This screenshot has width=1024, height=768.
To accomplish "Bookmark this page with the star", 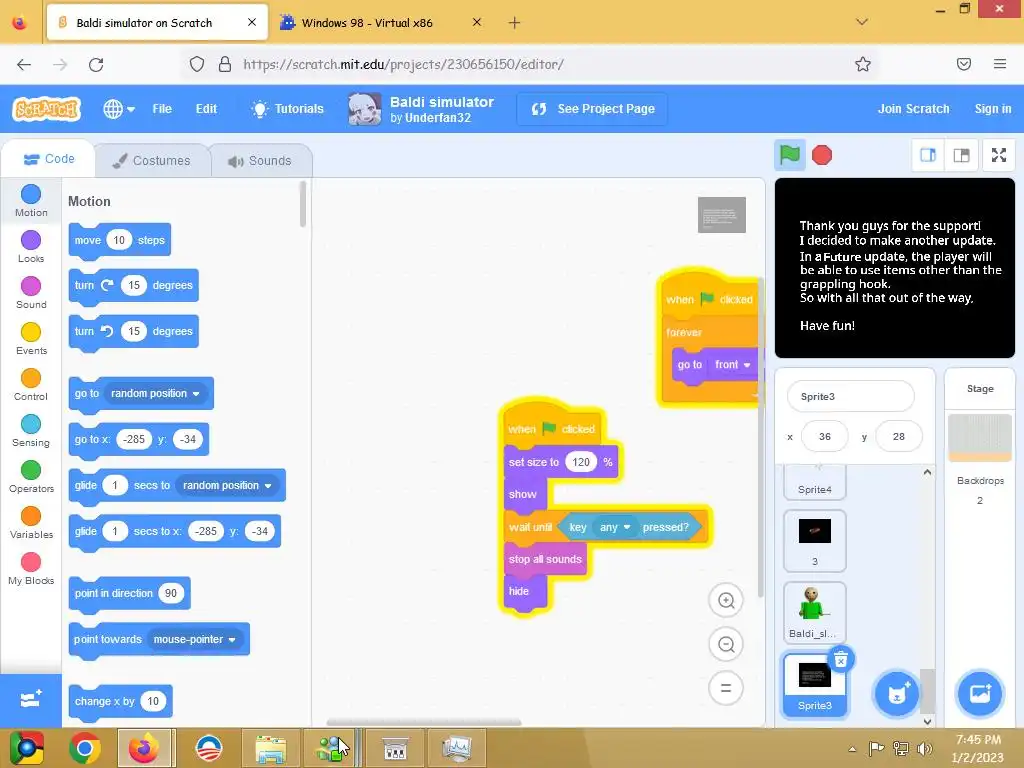I will click(x=863, y=64).
